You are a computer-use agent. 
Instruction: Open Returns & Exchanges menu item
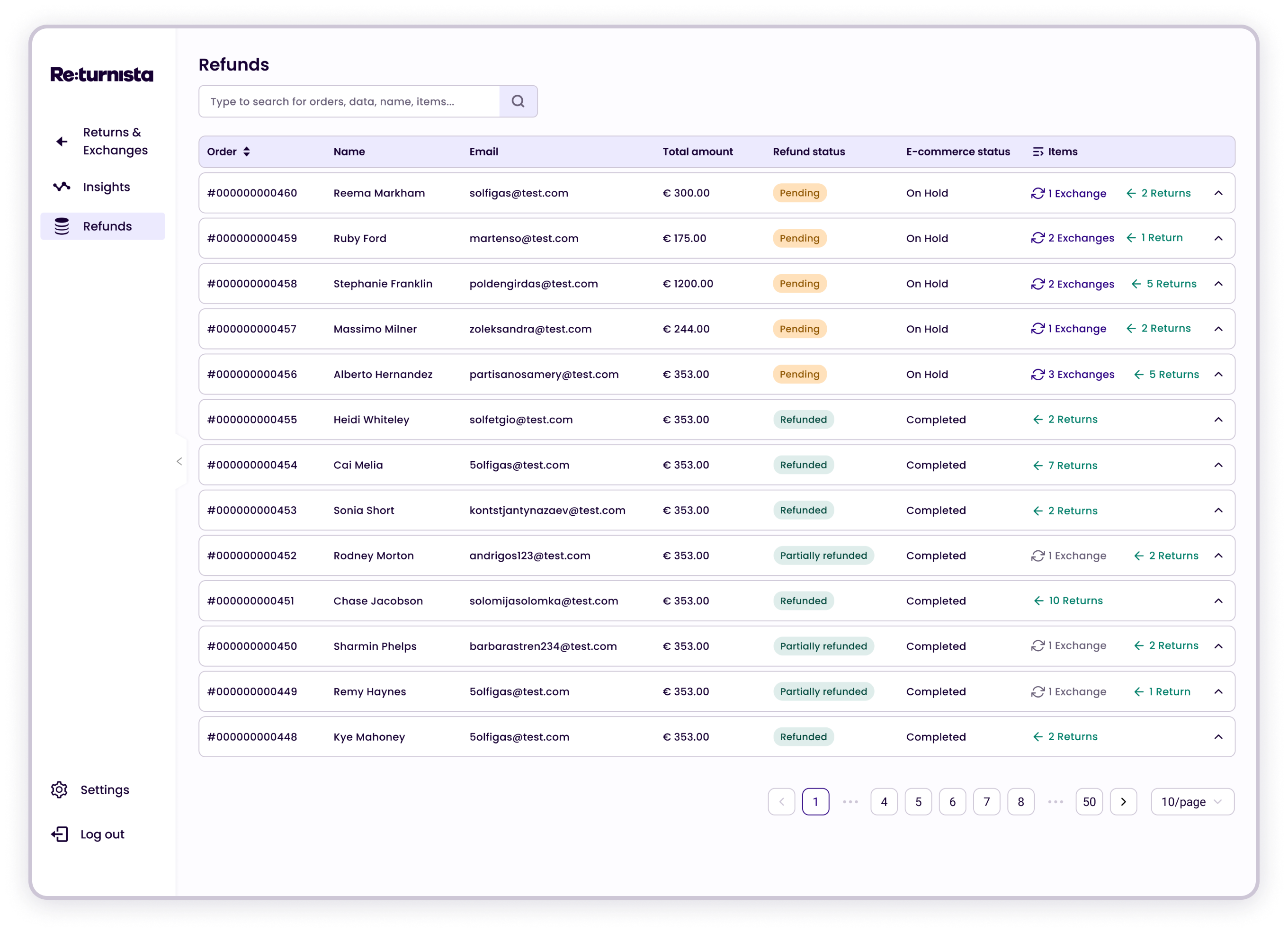[x=115, y=141]
